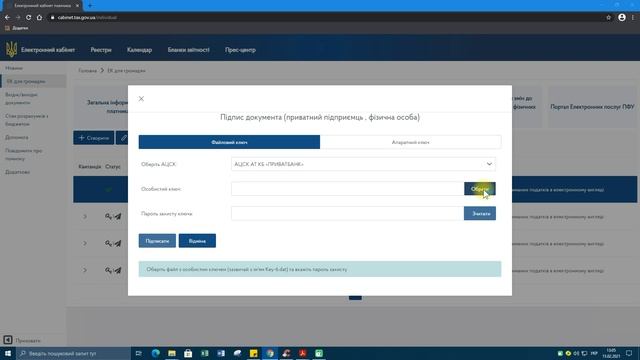This screenshot has width=640, height=360.
Task: Open the Windows Start menu
Action: [x=8, y=353]
